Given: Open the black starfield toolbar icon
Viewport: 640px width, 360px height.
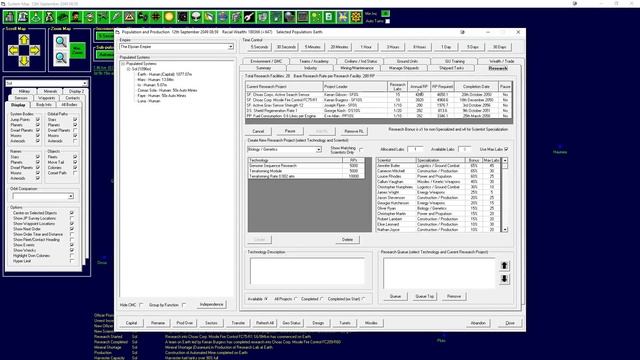Looking at the screenshot, I should [x=182, y=17].
